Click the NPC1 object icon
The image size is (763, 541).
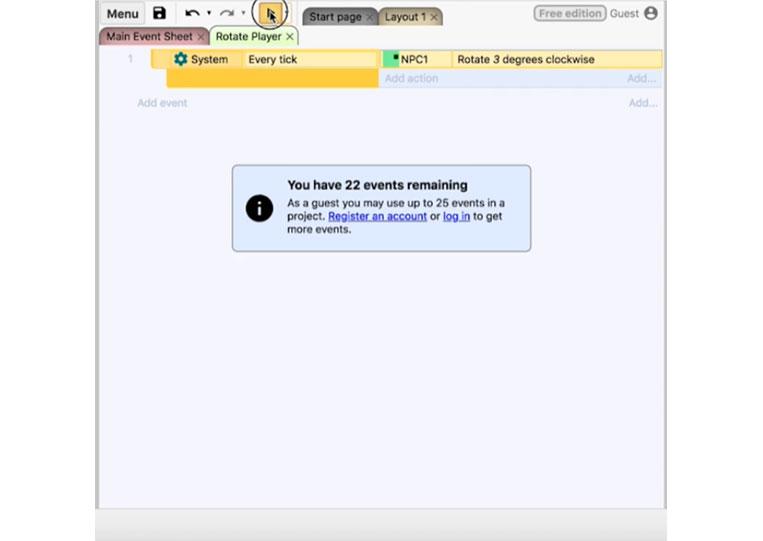[391, 59]
